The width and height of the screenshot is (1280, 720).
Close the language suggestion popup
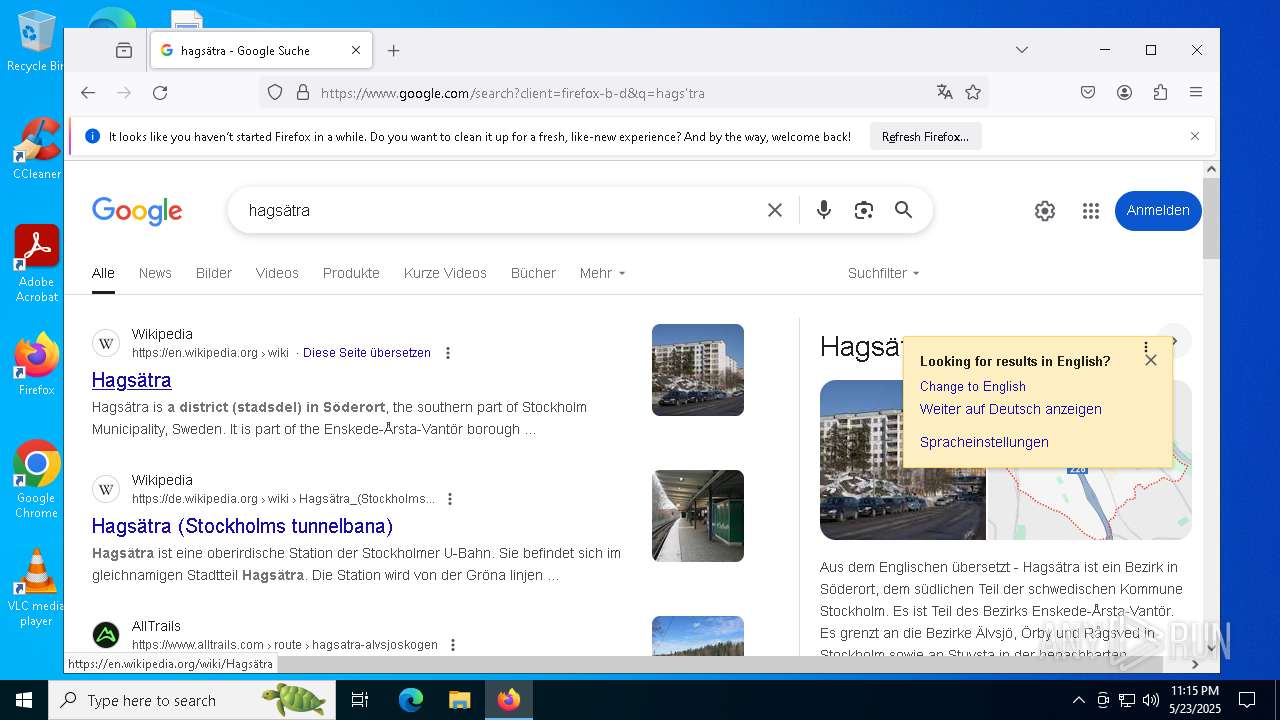point(1151,360)
